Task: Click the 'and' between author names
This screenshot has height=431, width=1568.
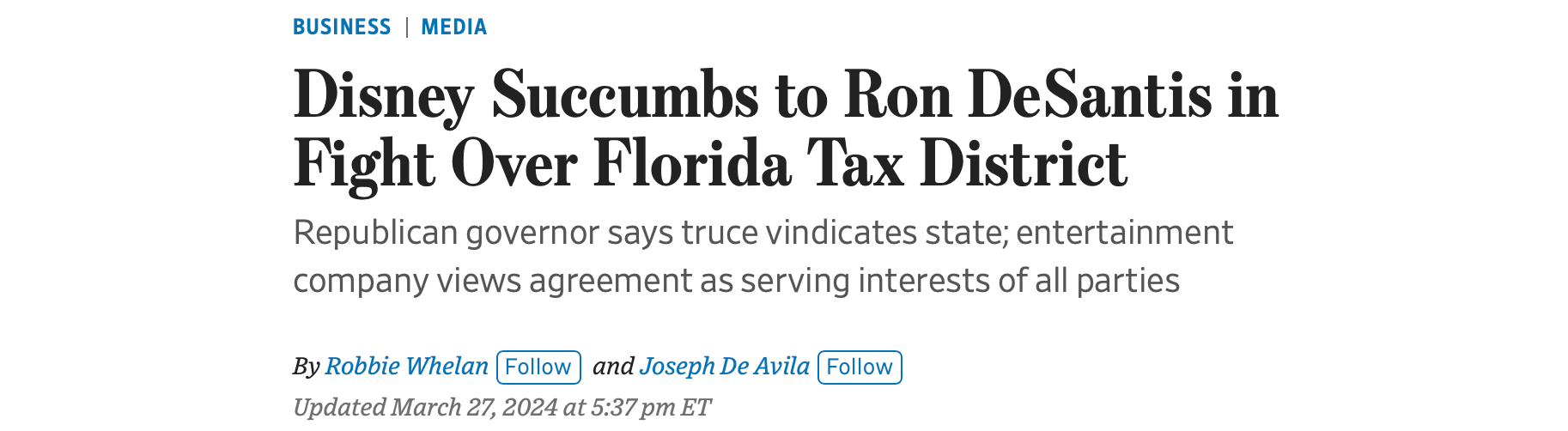Action: pos(612,367)
